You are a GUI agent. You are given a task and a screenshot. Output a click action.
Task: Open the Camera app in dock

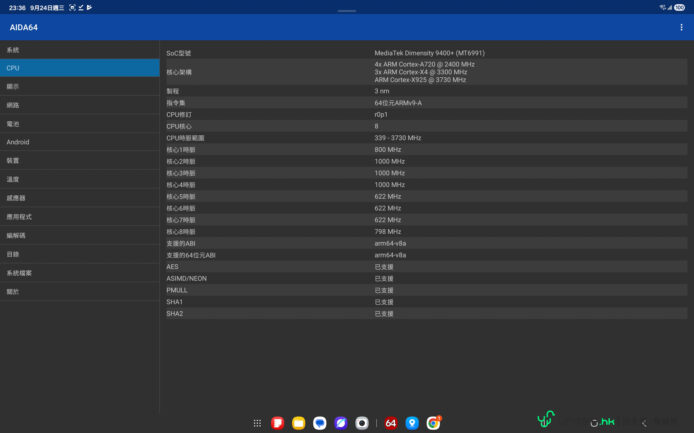pos(362,423)
